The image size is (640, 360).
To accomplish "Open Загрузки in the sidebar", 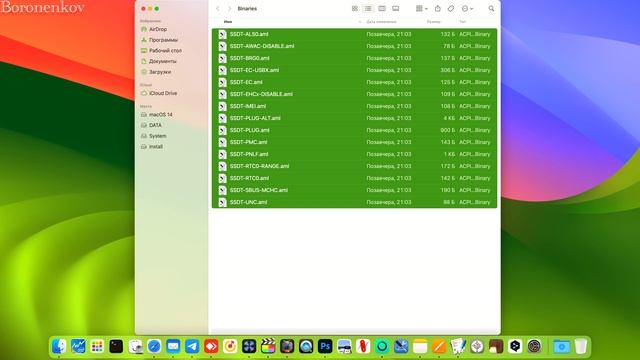I will 160,72.
